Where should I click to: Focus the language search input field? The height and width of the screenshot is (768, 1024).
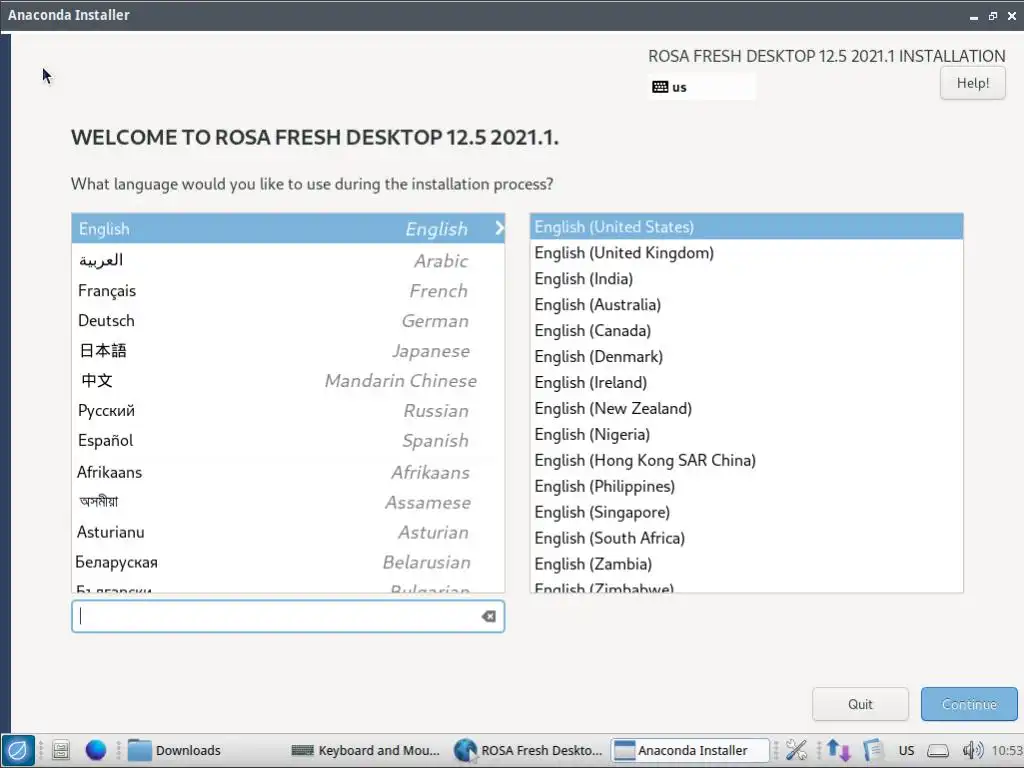(x=287, y=616)
